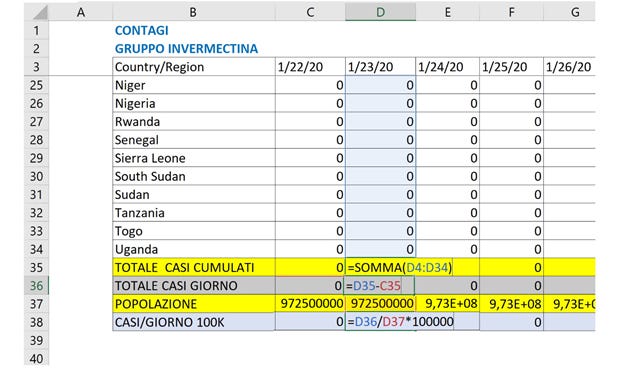Click TOTALE CASI GIORNO value in column E
Image resolution: width=642 pixels, height=392 pixels.
tap(448, 286)
